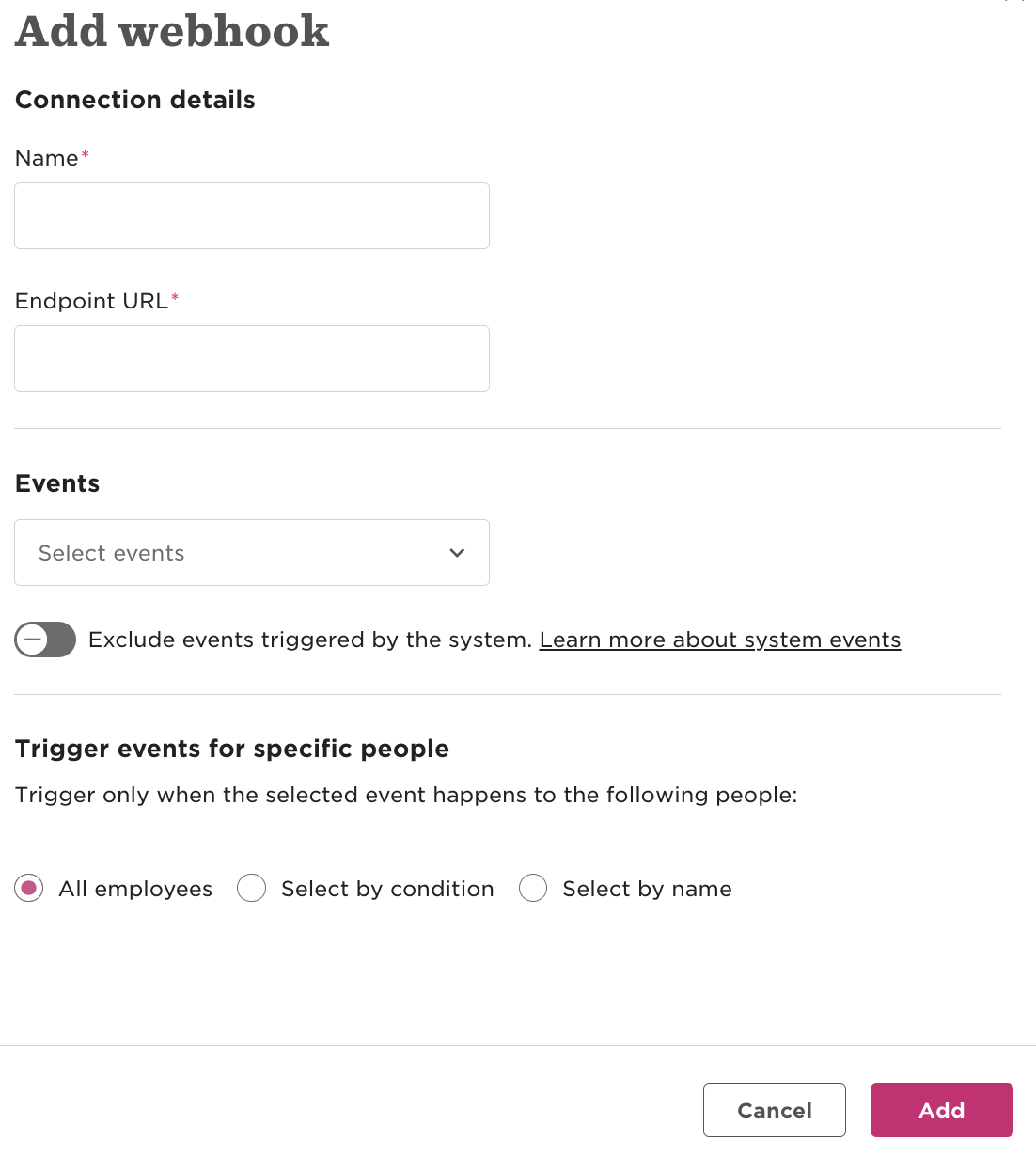1036x1153 pixels.
Task: Click the Name input field
Action: [x=252, y=215]
